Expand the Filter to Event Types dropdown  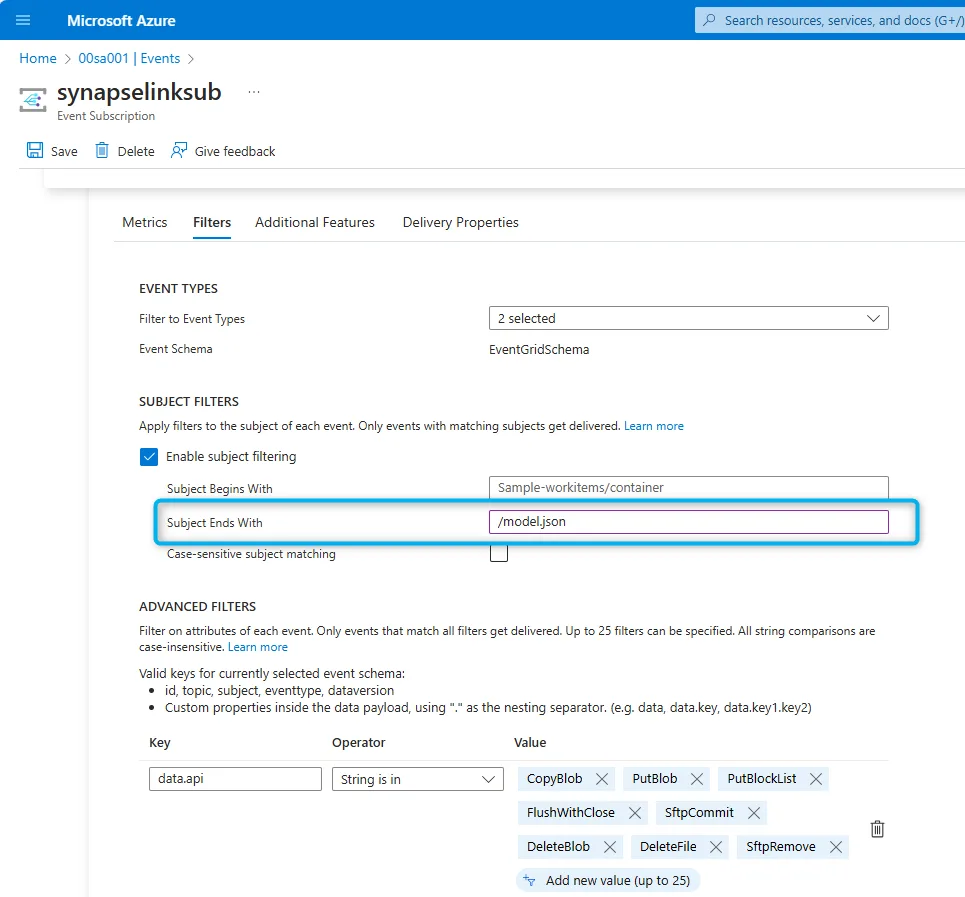coord(688,318)
